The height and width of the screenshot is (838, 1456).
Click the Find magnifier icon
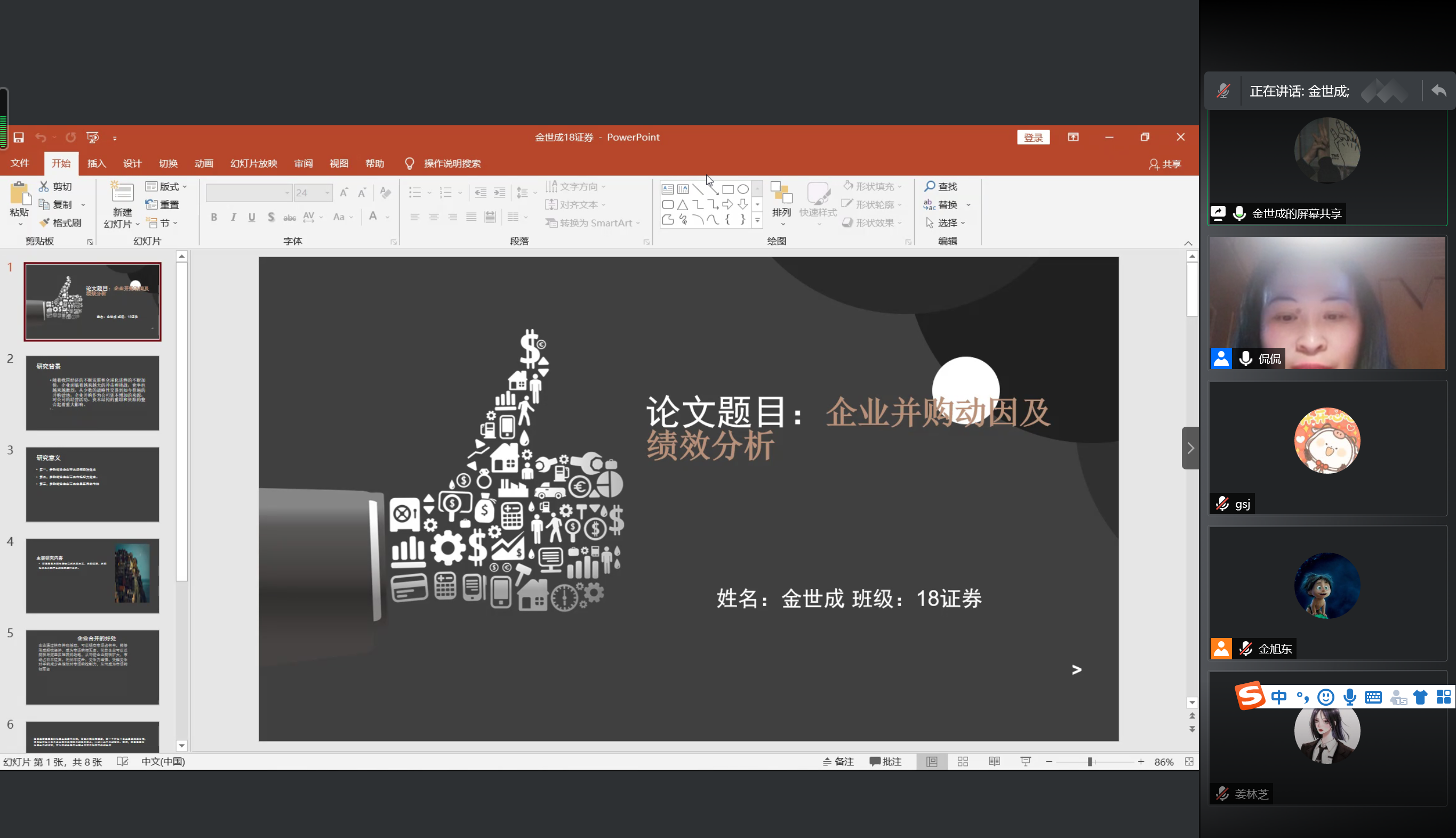(929, 187)
